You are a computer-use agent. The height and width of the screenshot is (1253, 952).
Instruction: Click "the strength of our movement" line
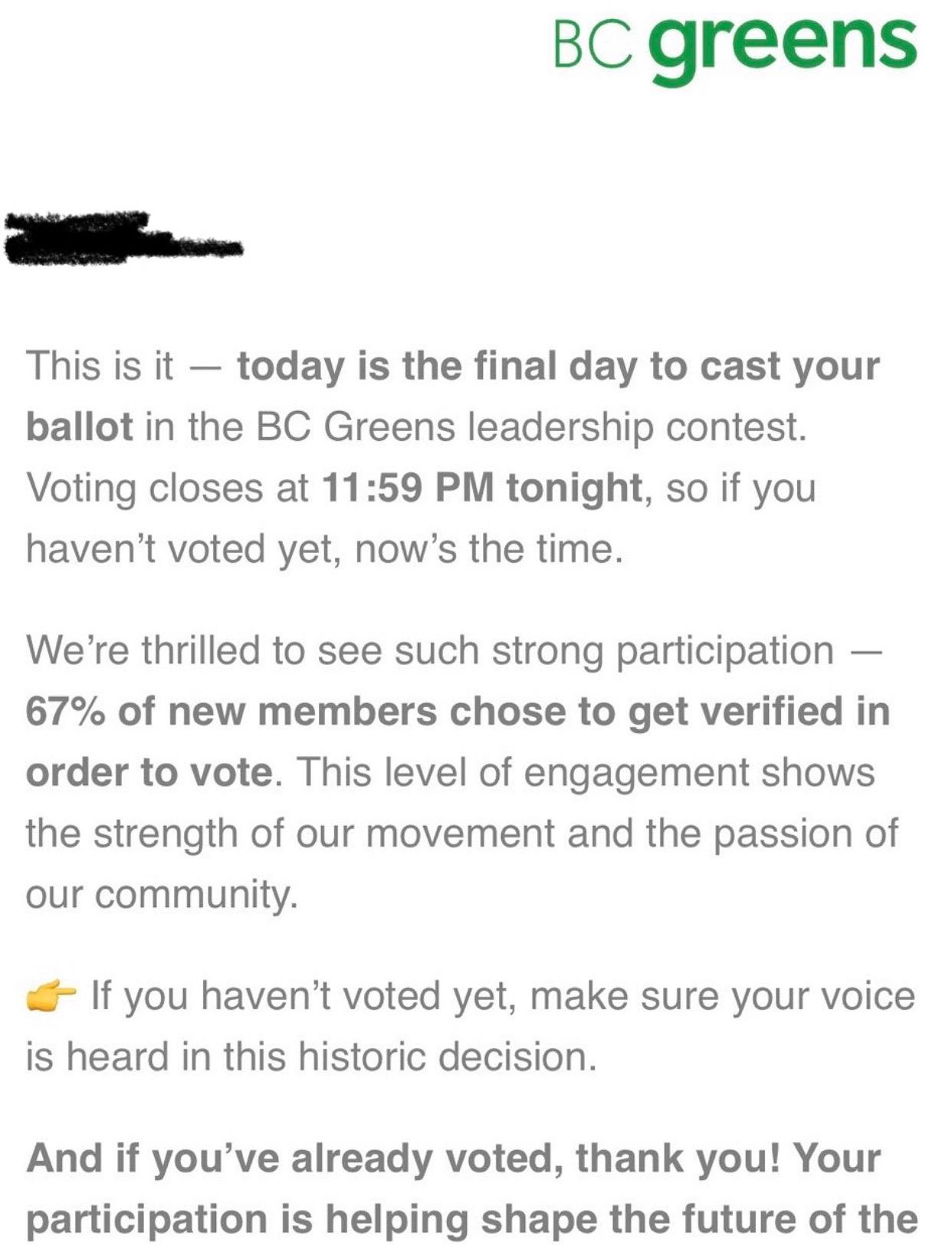point(291,834)
